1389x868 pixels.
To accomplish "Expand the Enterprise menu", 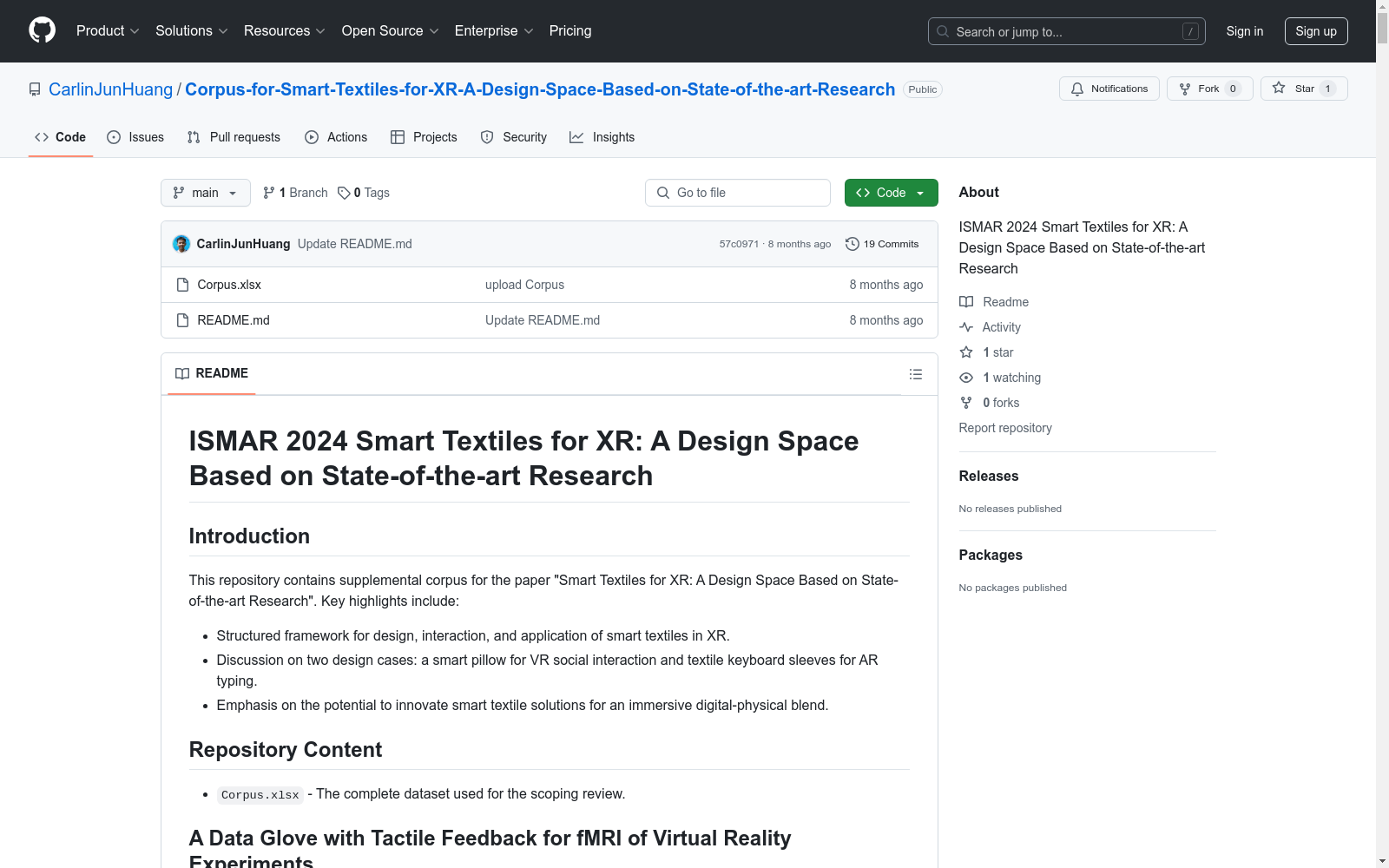I will [494, 31].
